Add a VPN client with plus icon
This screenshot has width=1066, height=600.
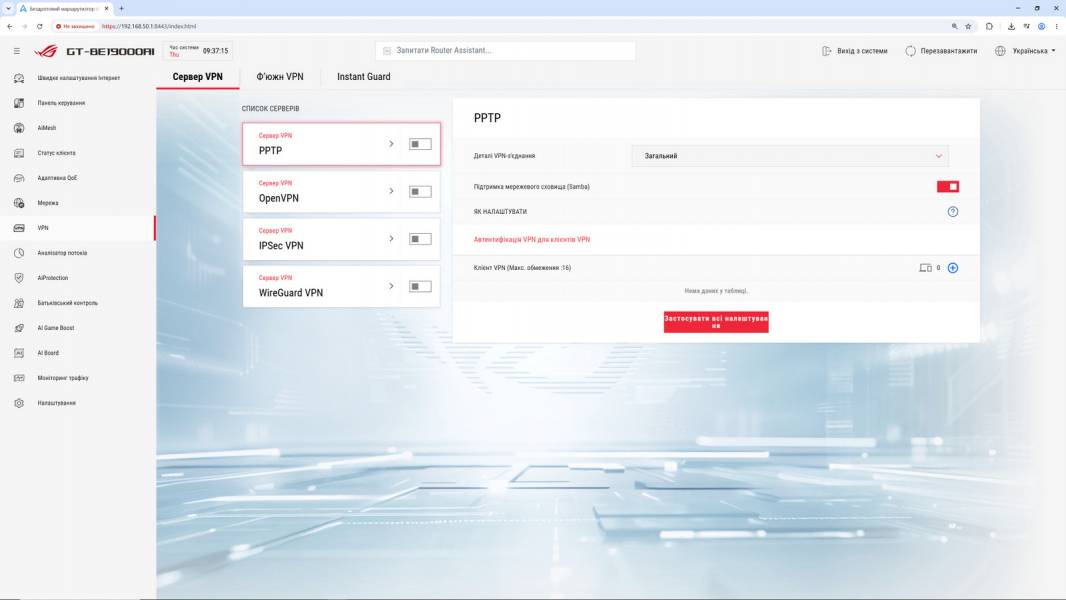953,268
